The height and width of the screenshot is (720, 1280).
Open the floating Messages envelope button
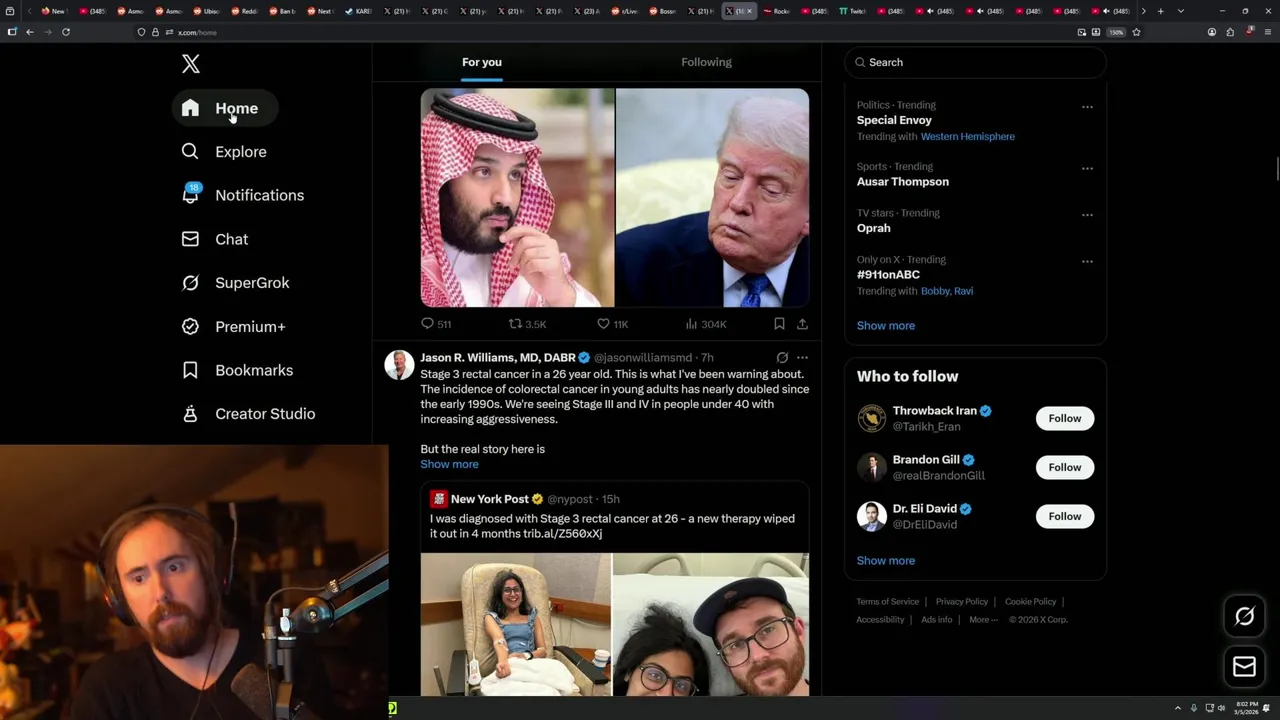[1244, 666]
